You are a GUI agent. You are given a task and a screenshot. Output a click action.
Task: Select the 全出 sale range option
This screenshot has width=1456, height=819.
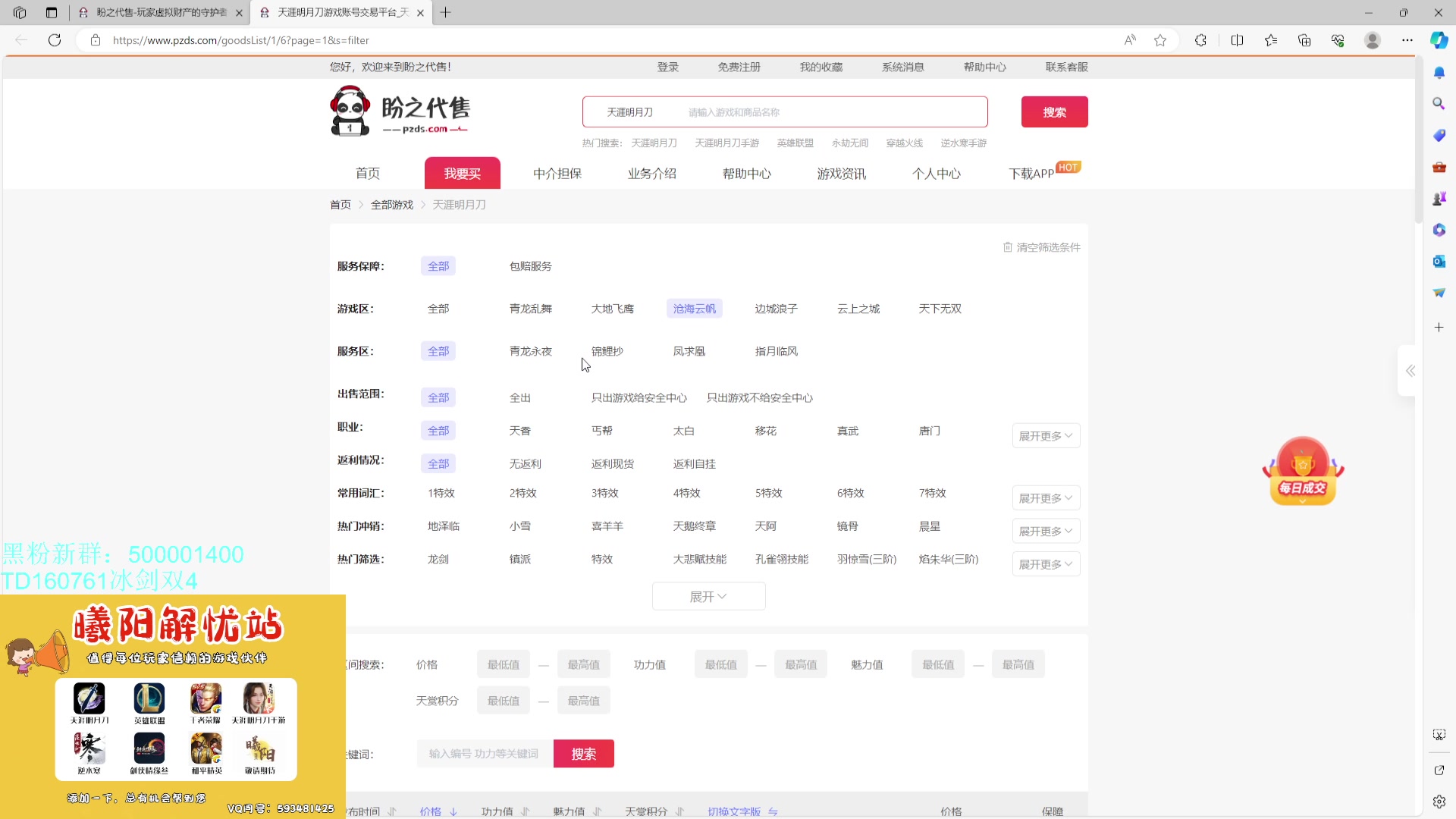pos(519,397)
